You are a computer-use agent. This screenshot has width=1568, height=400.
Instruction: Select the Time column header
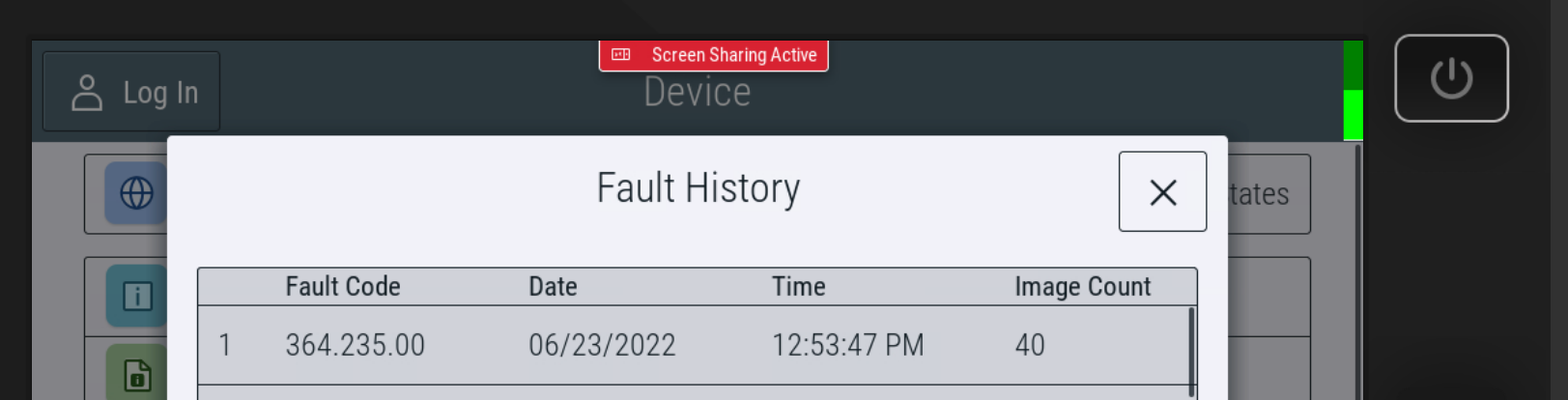click(798, 287)
